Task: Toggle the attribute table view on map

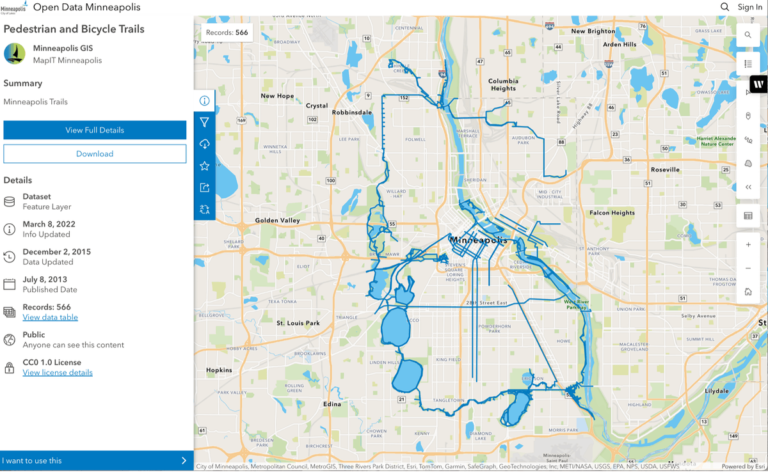Action: tap(748, 215)
